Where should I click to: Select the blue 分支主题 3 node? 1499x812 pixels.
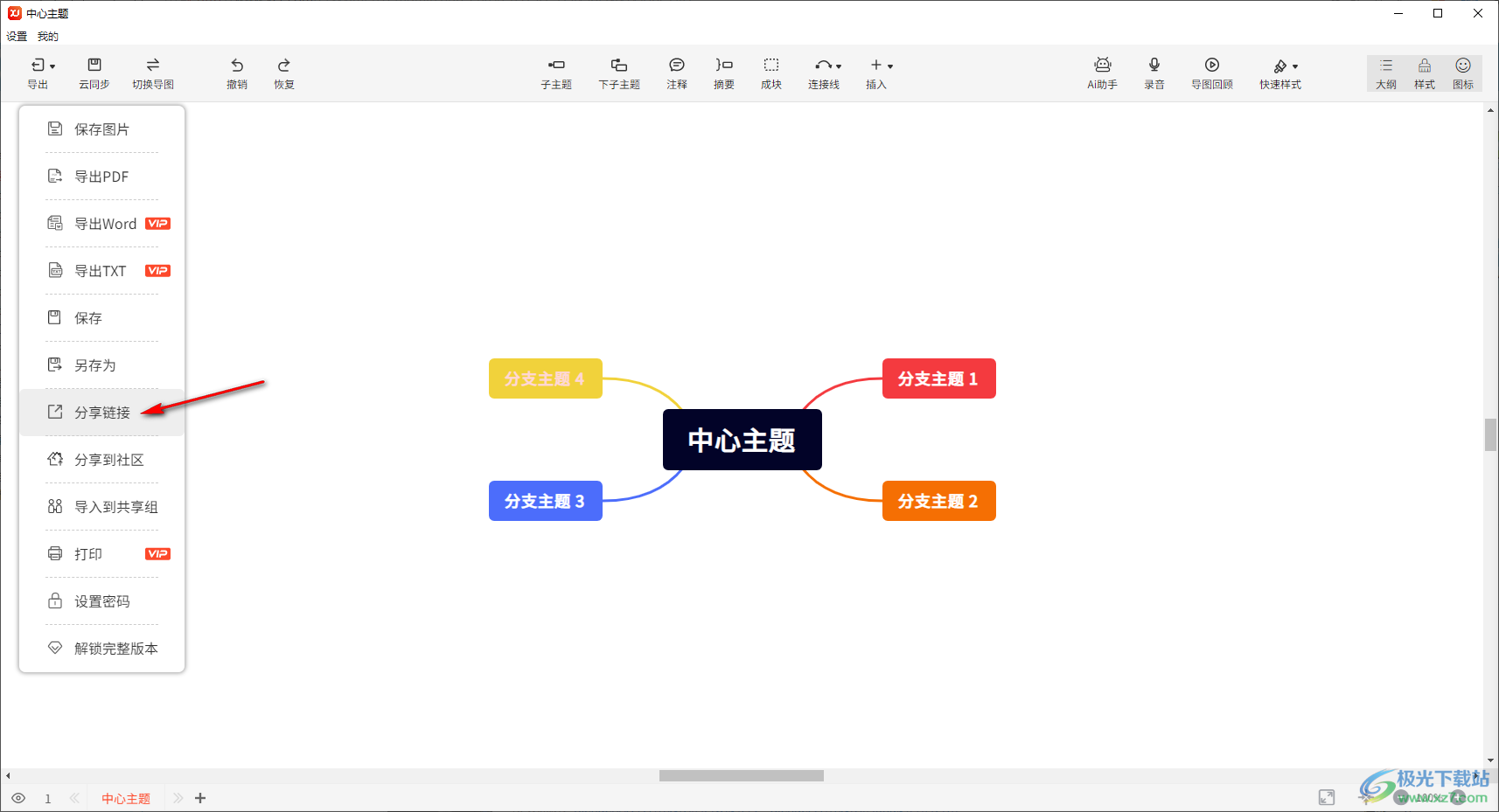pos(545,501)
